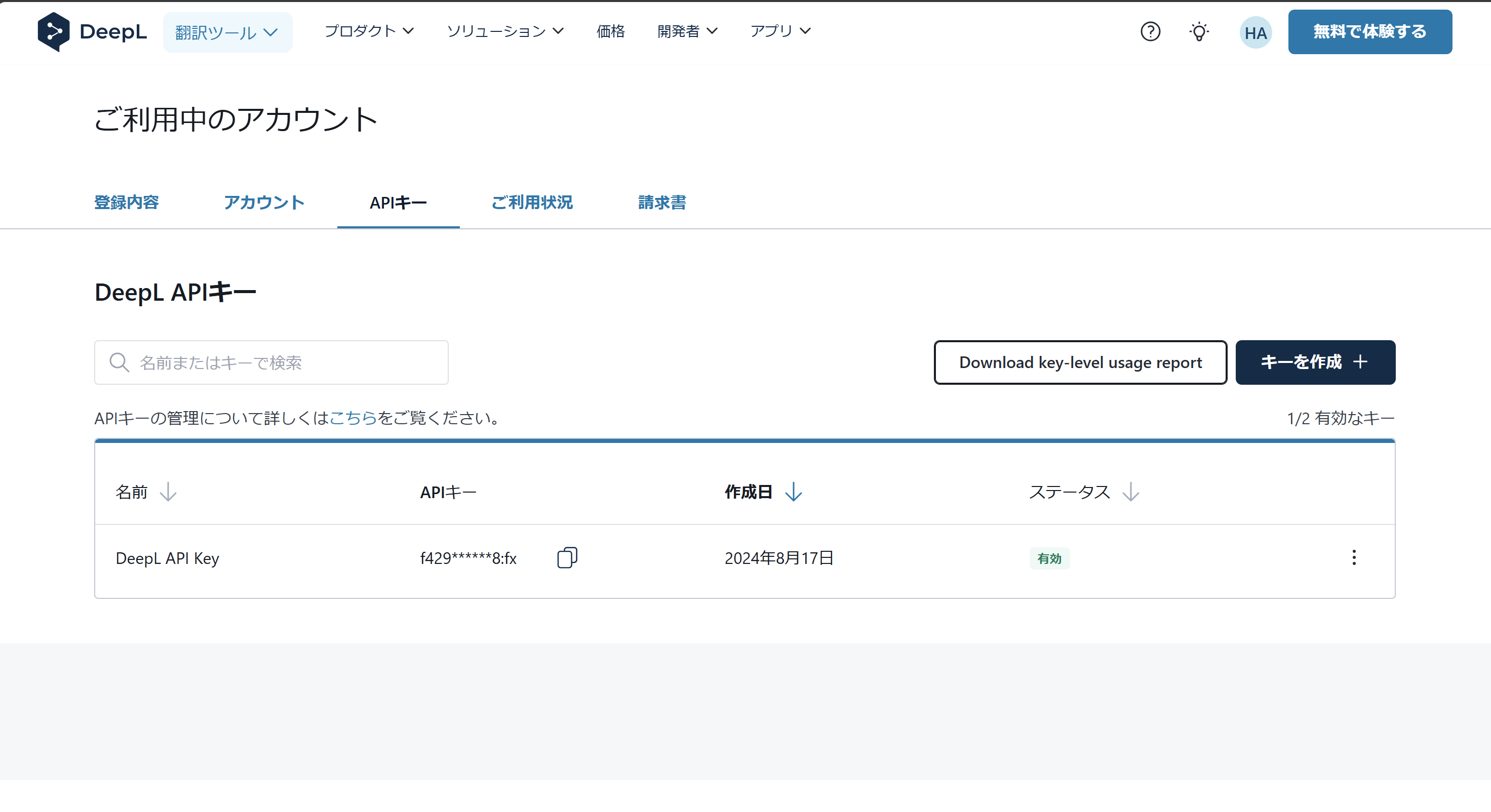The width and height of the screenshot is (1491, 812).
Task: Click the 無料で体験する button
Action: tap(1369, 32)
